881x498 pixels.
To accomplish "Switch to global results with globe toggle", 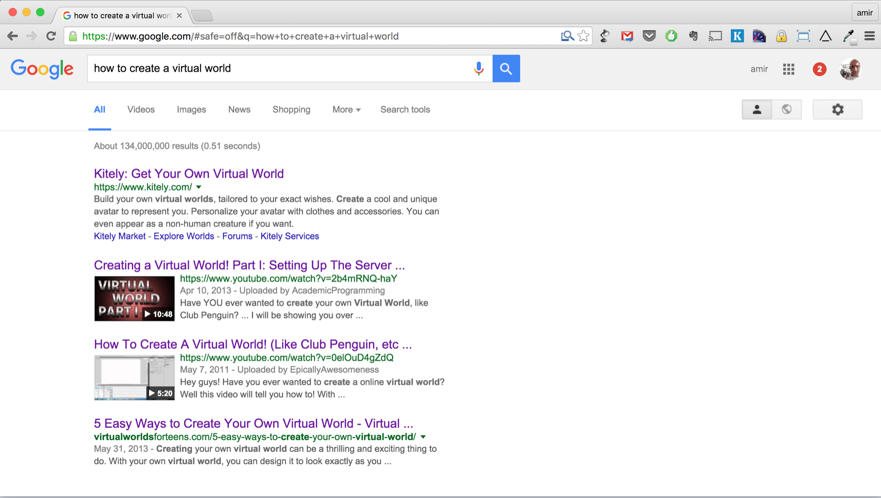I will [x=787, y=110].
